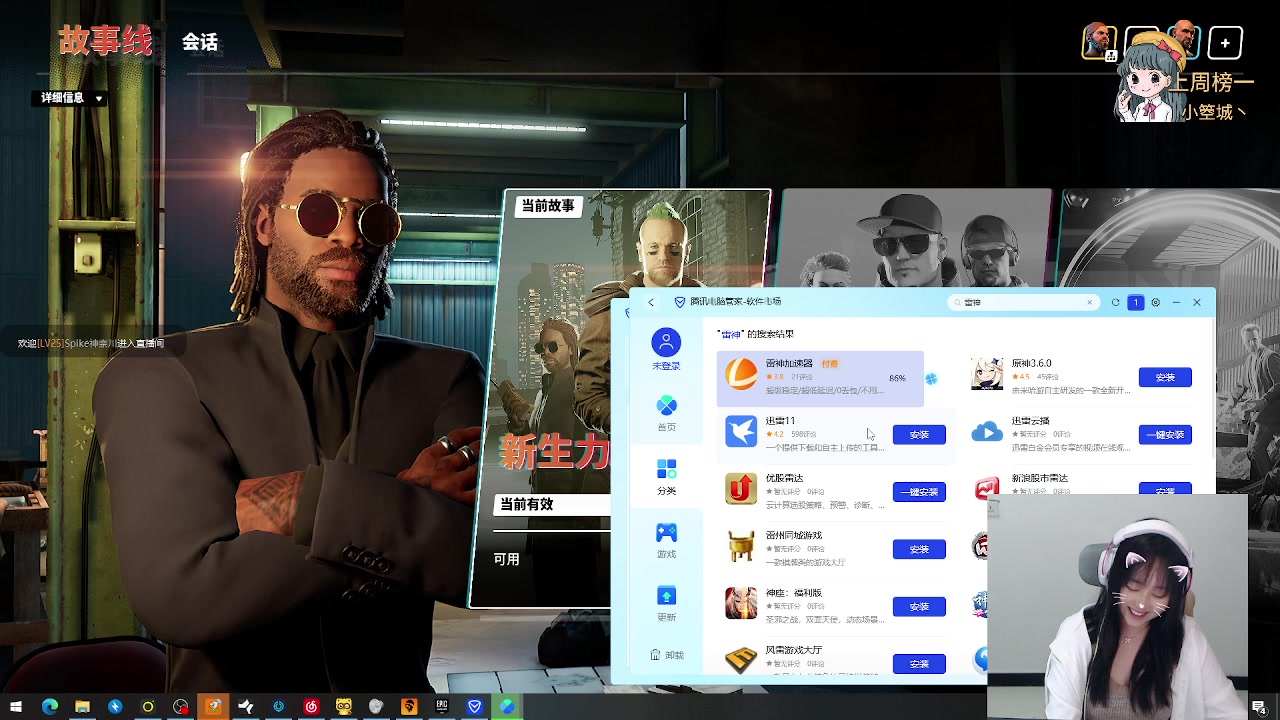Go back in Tencent PC Manager window
The image size is (1280, 720).
650,302
